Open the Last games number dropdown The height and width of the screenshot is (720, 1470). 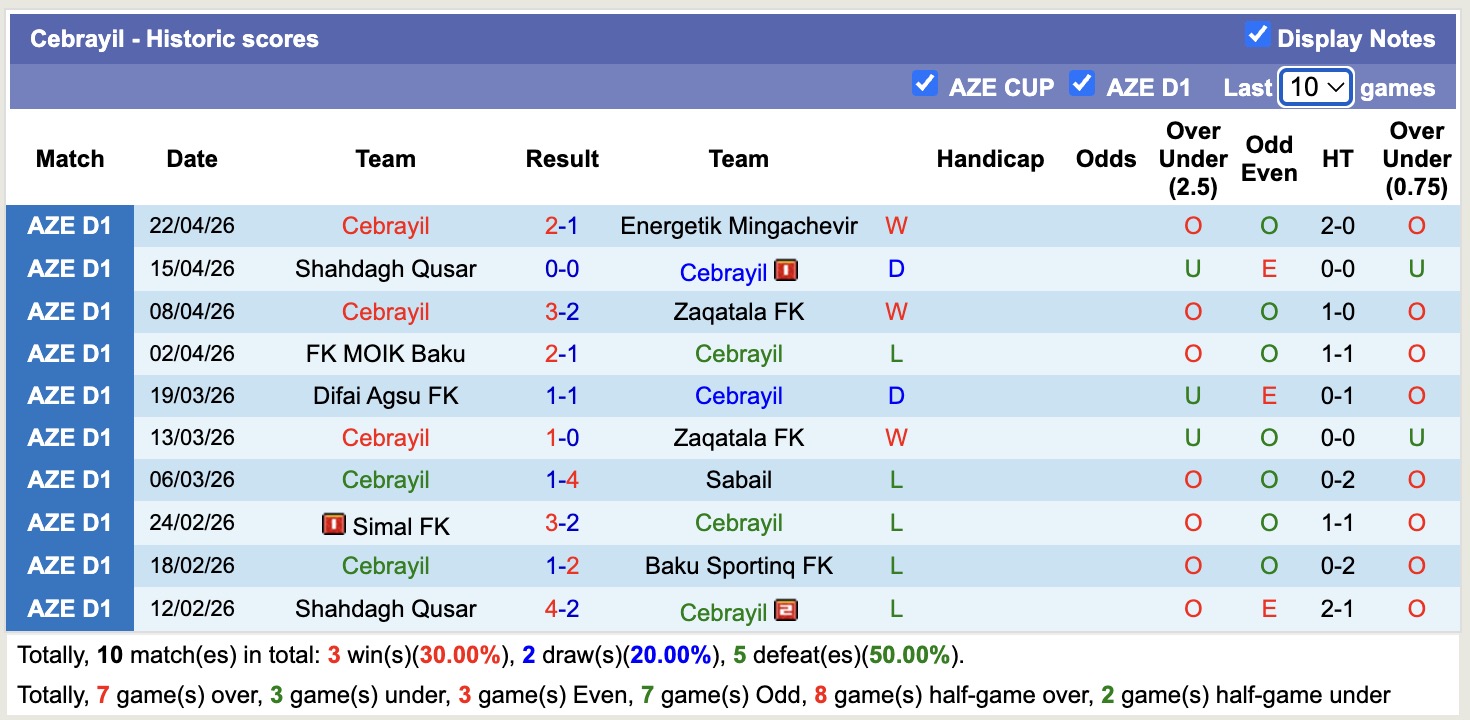(x=1315, y=88)
